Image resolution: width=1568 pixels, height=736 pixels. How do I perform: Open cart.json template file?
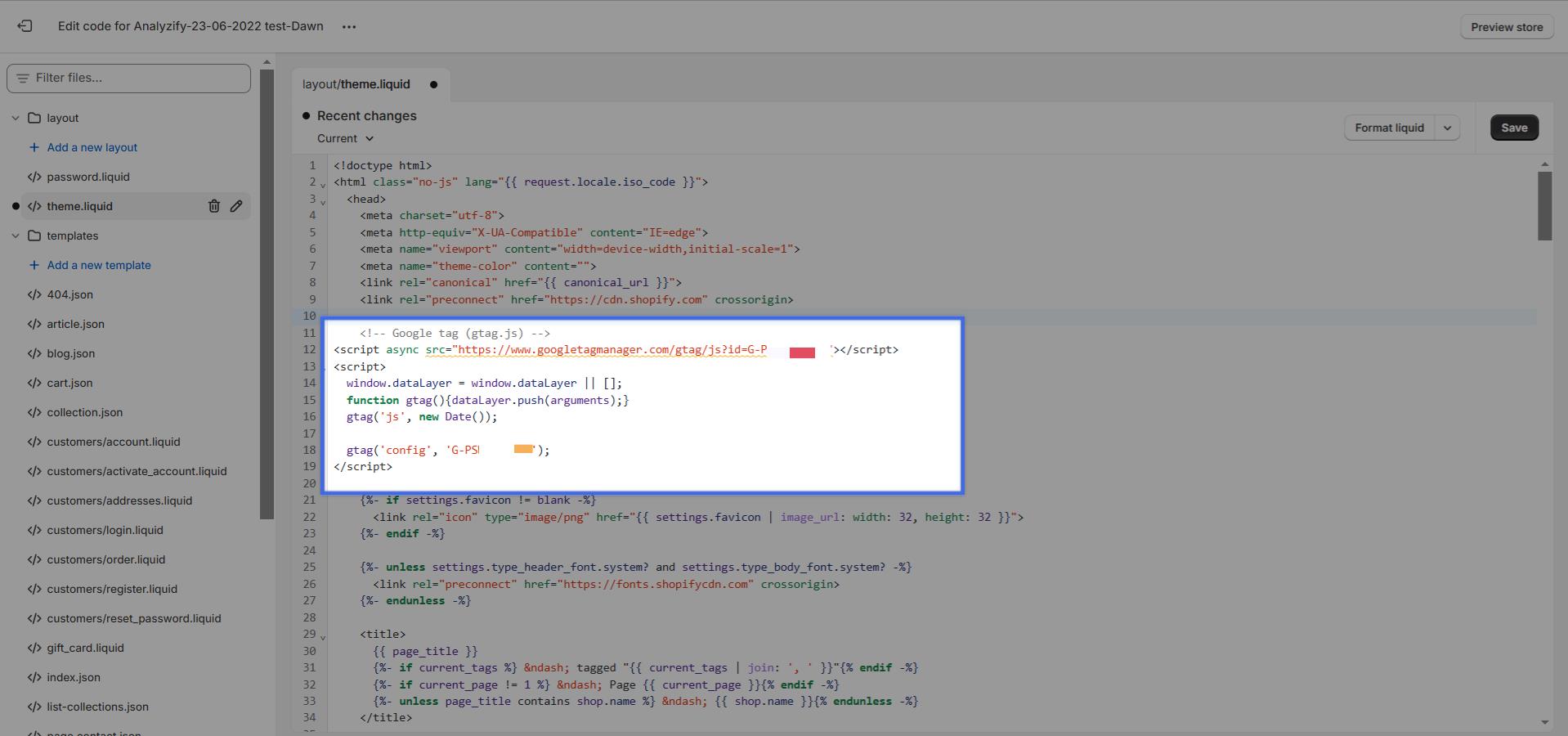tap(69, 383)
